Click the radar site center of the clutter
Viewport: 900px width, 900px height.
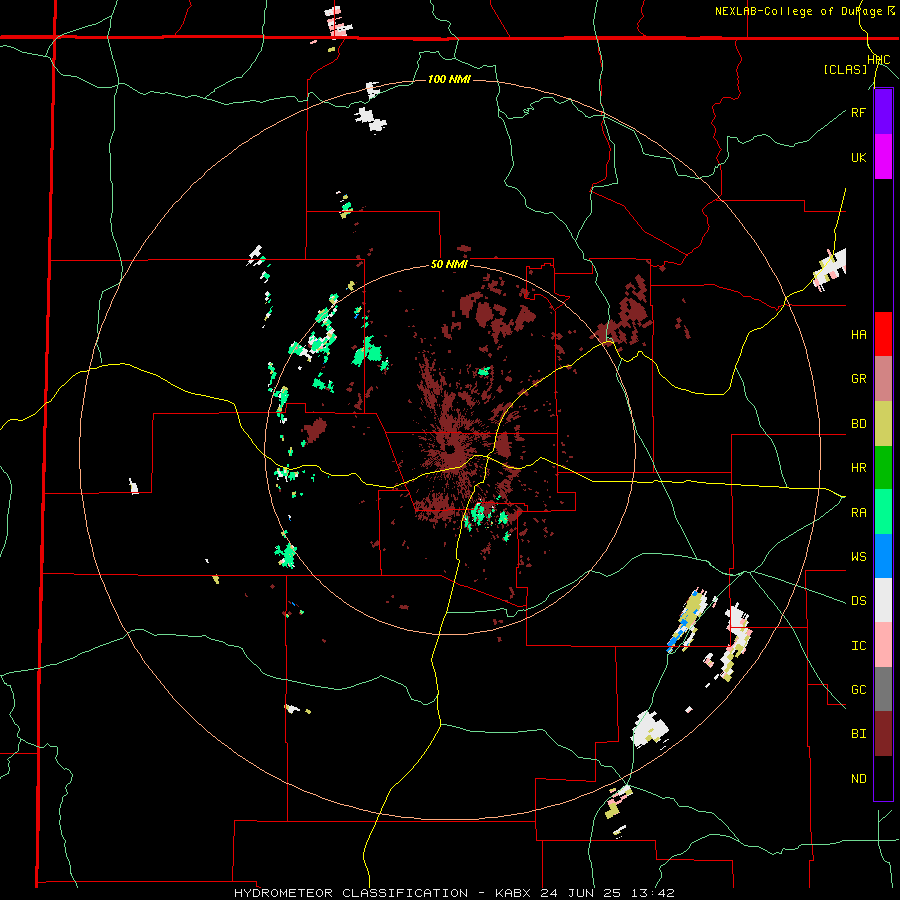tap(449, 449)
